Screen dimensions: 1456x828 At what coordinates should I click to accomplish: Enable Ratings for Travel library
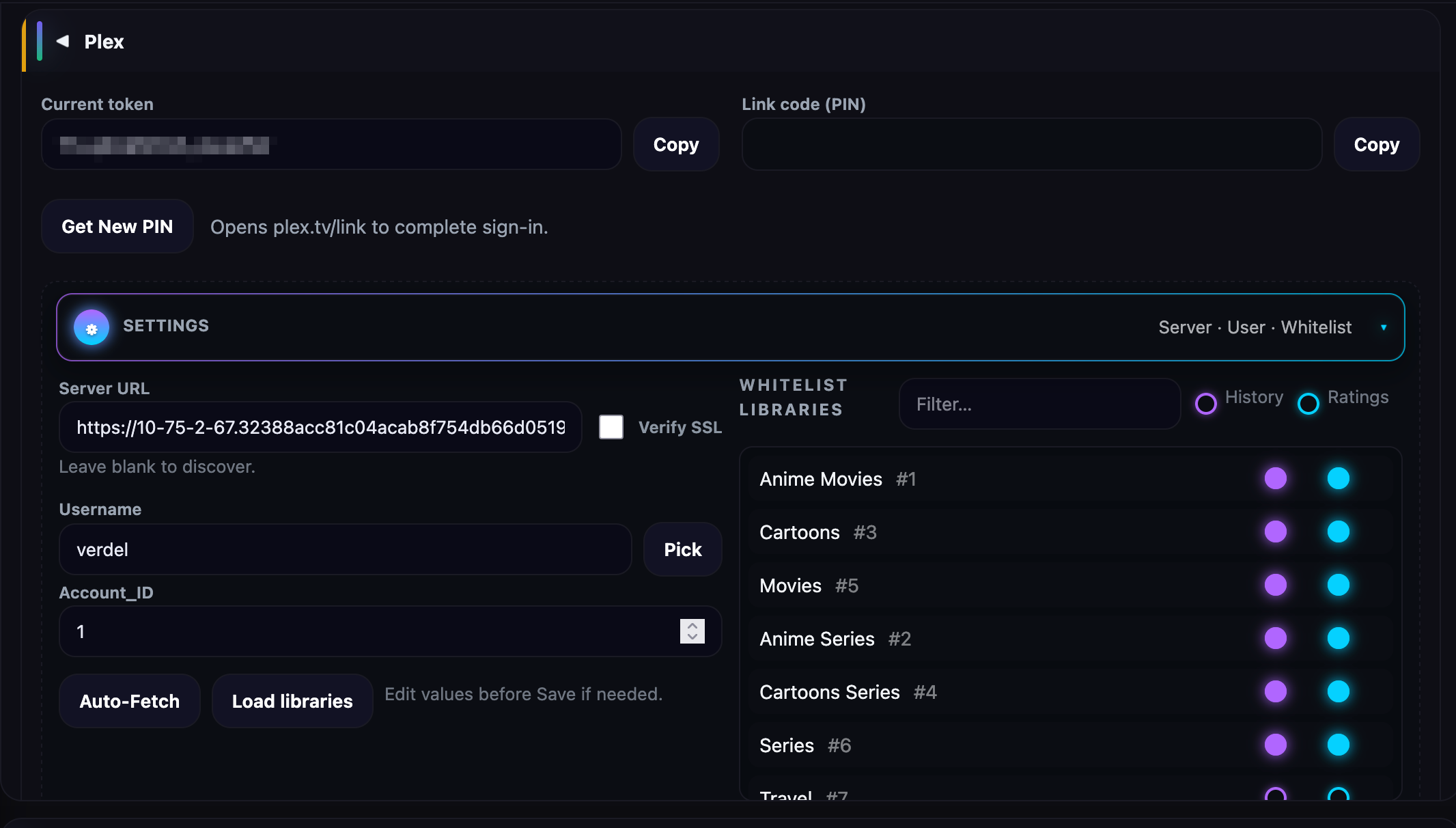[1338, 795]
